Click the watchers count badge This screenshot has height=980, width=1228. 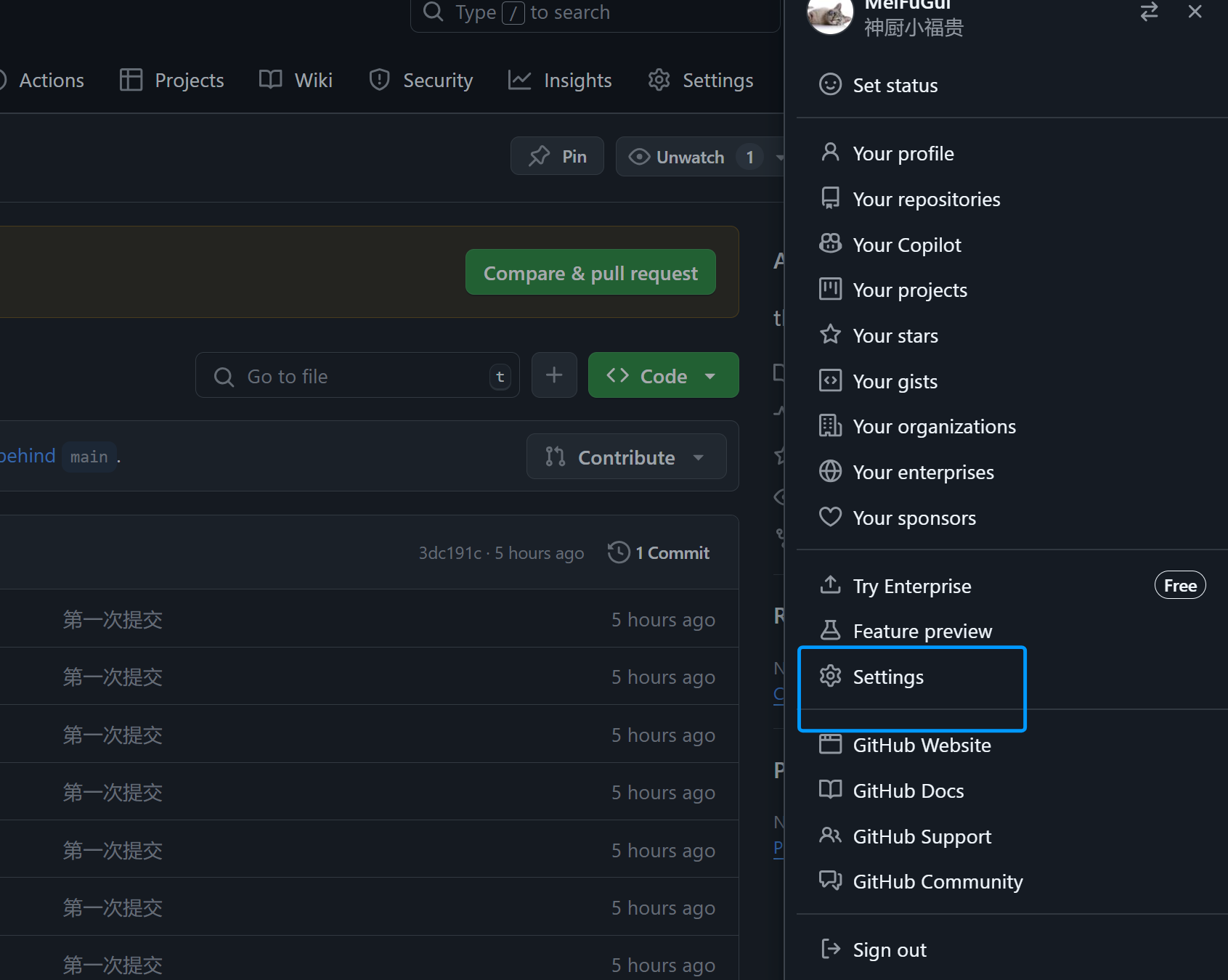coord(749,157)
